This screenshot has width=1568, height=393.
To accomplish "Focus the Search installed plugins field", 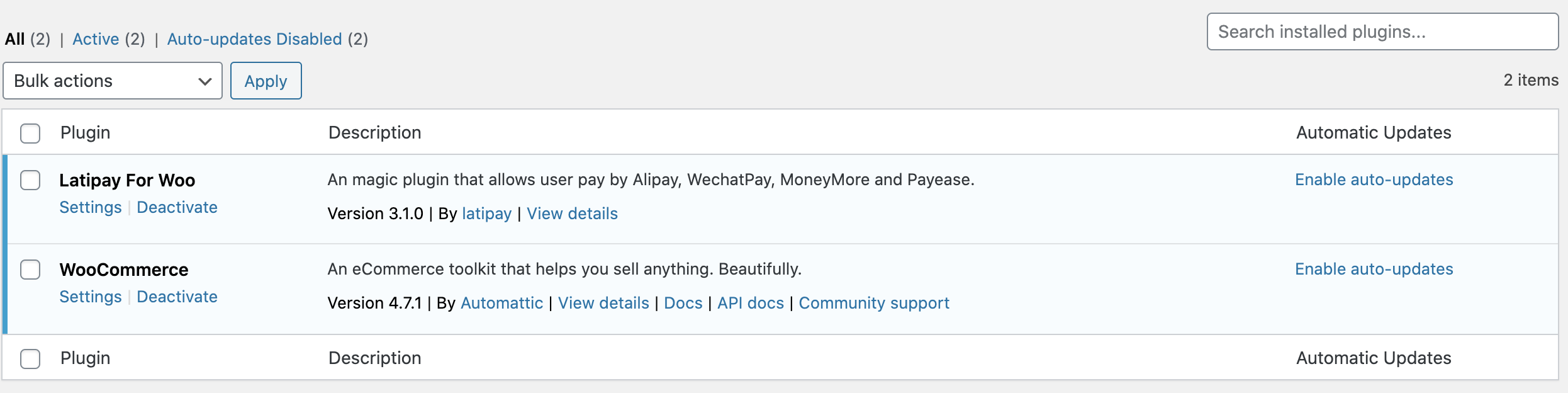I will 1382,31.
